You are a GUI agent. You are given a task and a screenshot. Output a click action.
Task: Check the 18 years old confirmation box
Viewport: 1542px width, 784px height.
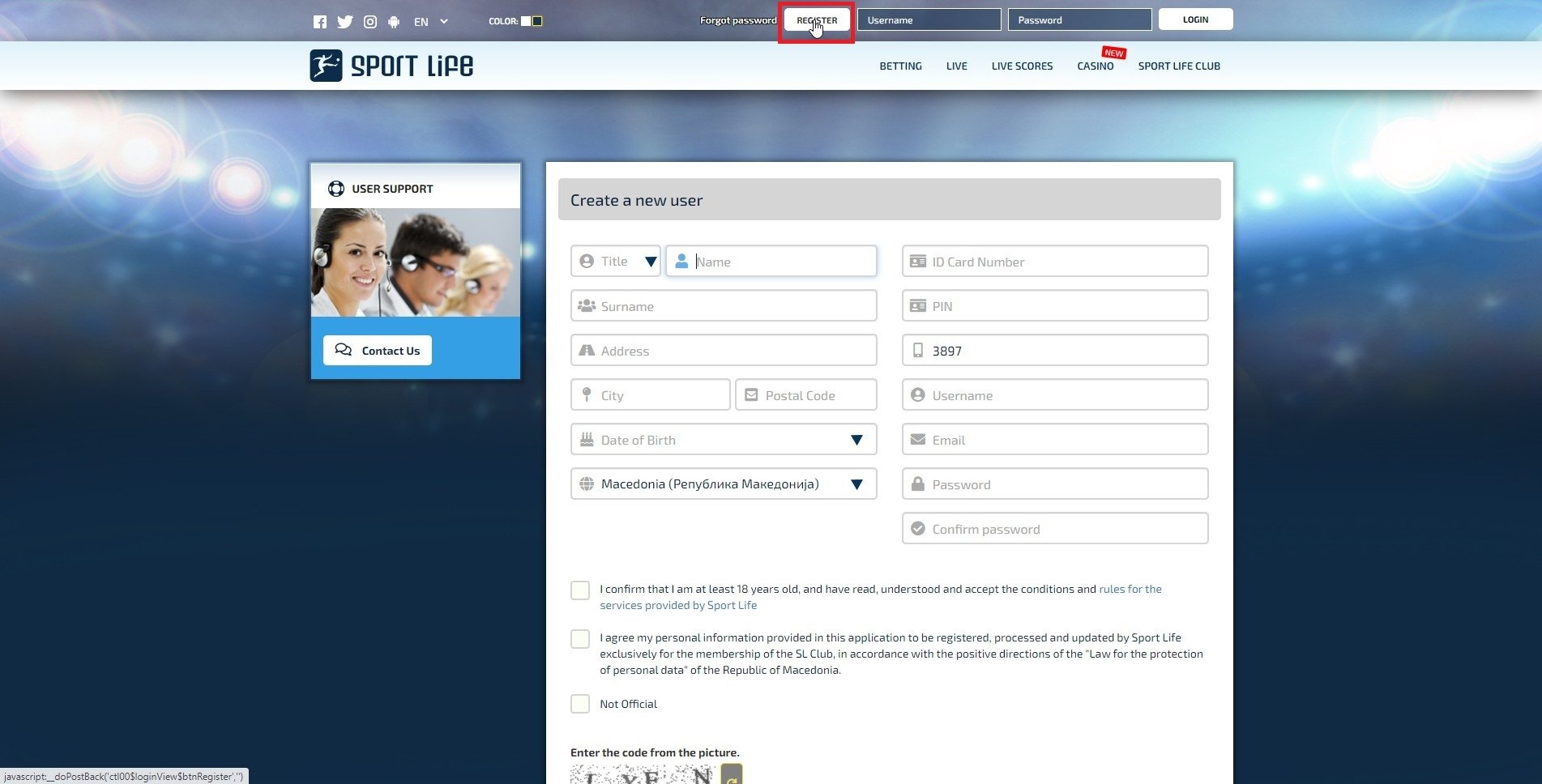click(580, 590)
